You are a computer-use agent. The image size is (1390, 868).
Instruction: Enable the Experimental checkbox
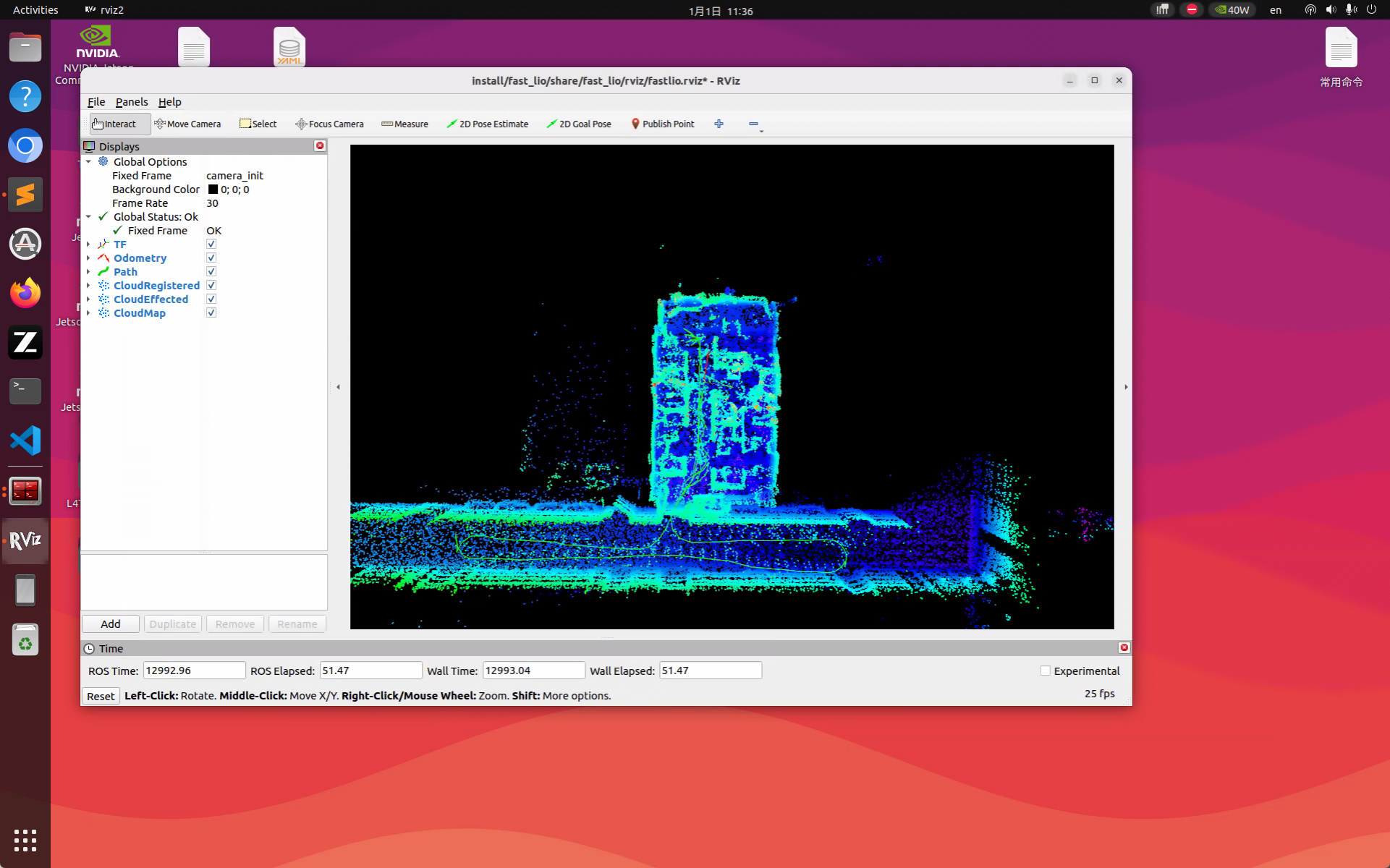1045,671
